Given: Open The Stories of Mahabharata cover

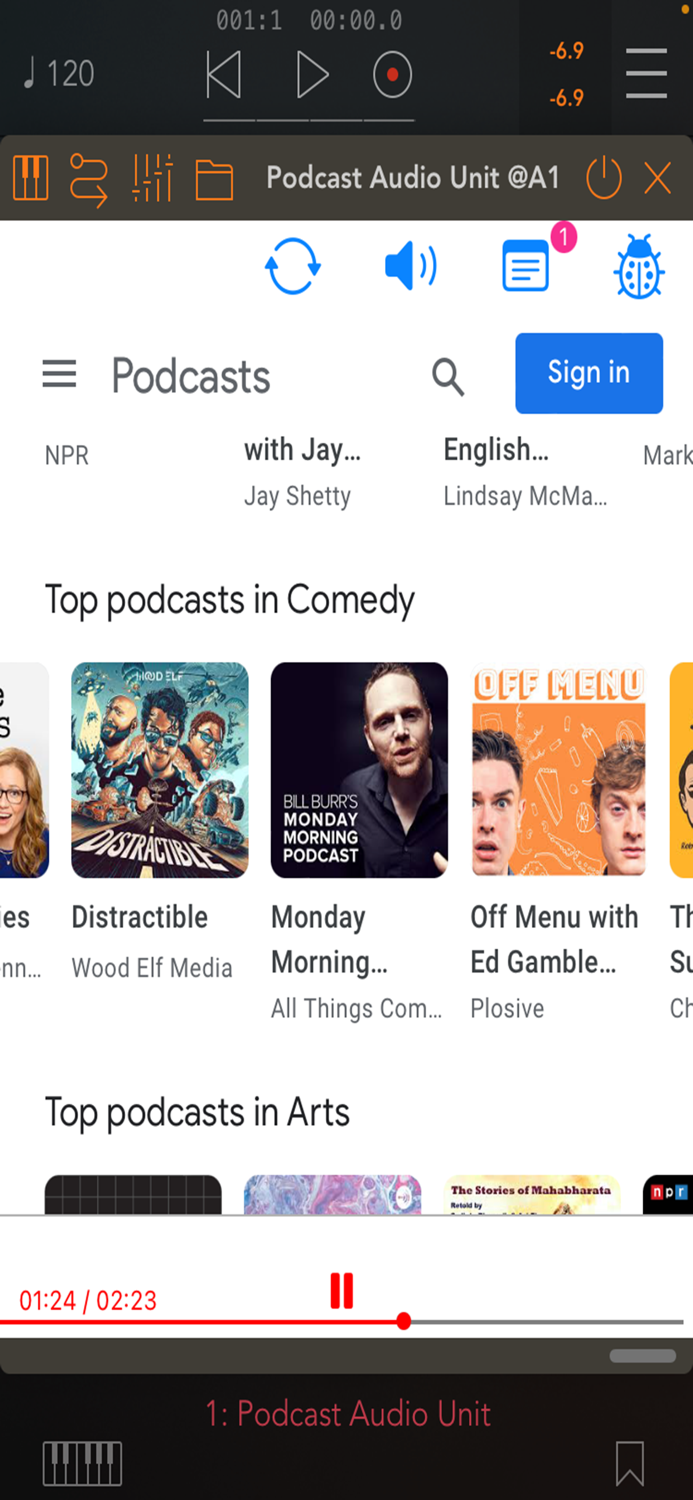Looking at the screenshot, I should pyautogui.click(x=532, y=1195).
